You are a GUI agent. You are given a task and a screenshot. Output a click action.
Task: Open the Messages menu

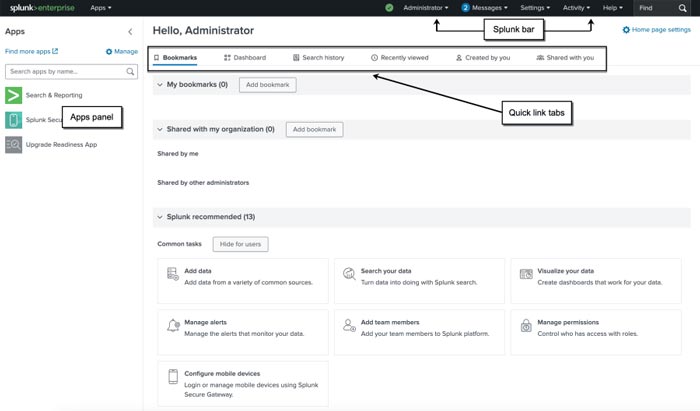(489, 8)
